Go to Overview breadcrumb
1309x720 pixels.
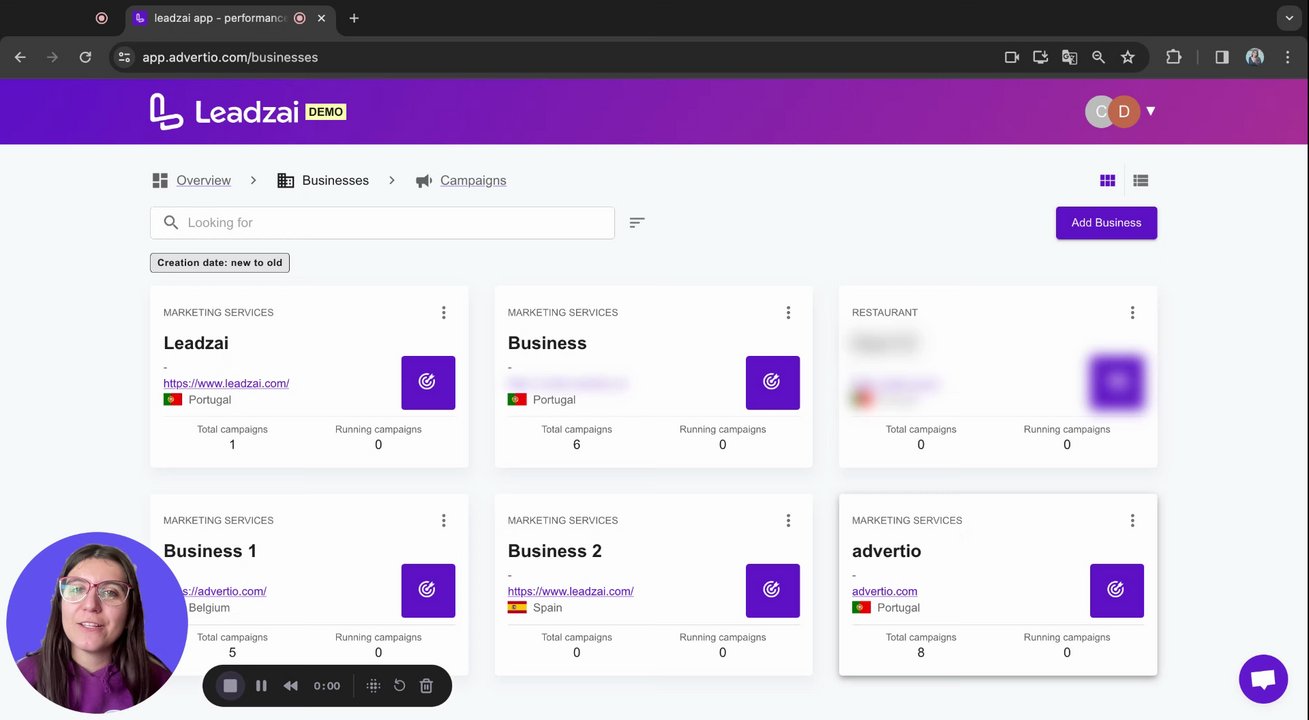(x=204, y=181)
